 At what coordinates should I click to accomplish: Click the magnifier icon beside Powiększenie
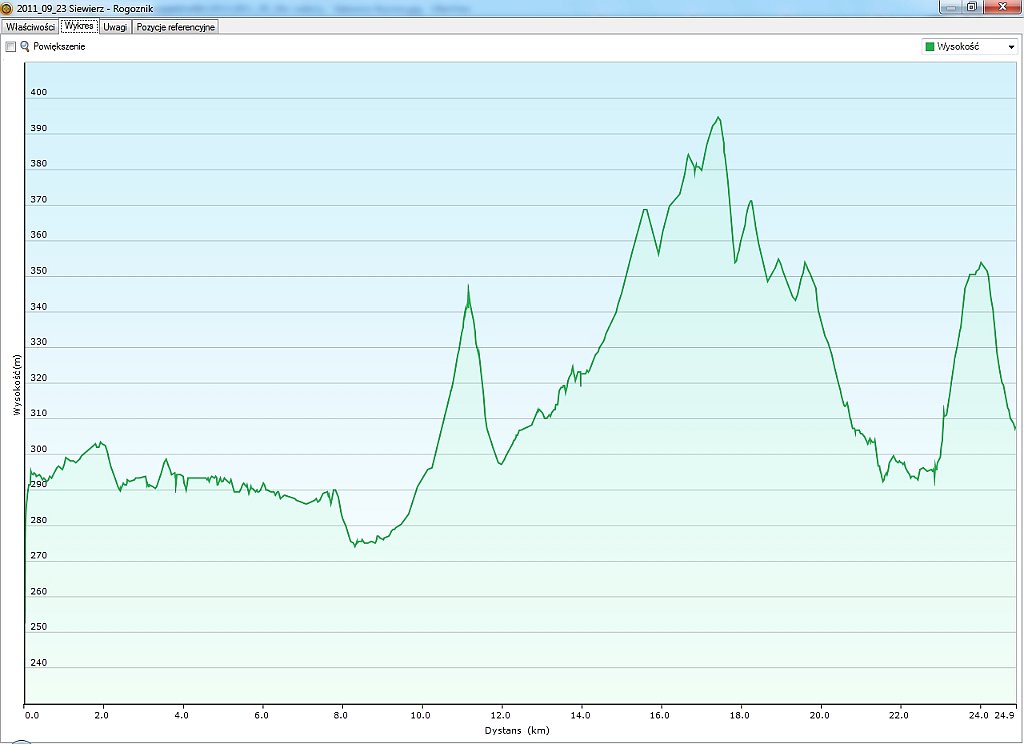25,47
